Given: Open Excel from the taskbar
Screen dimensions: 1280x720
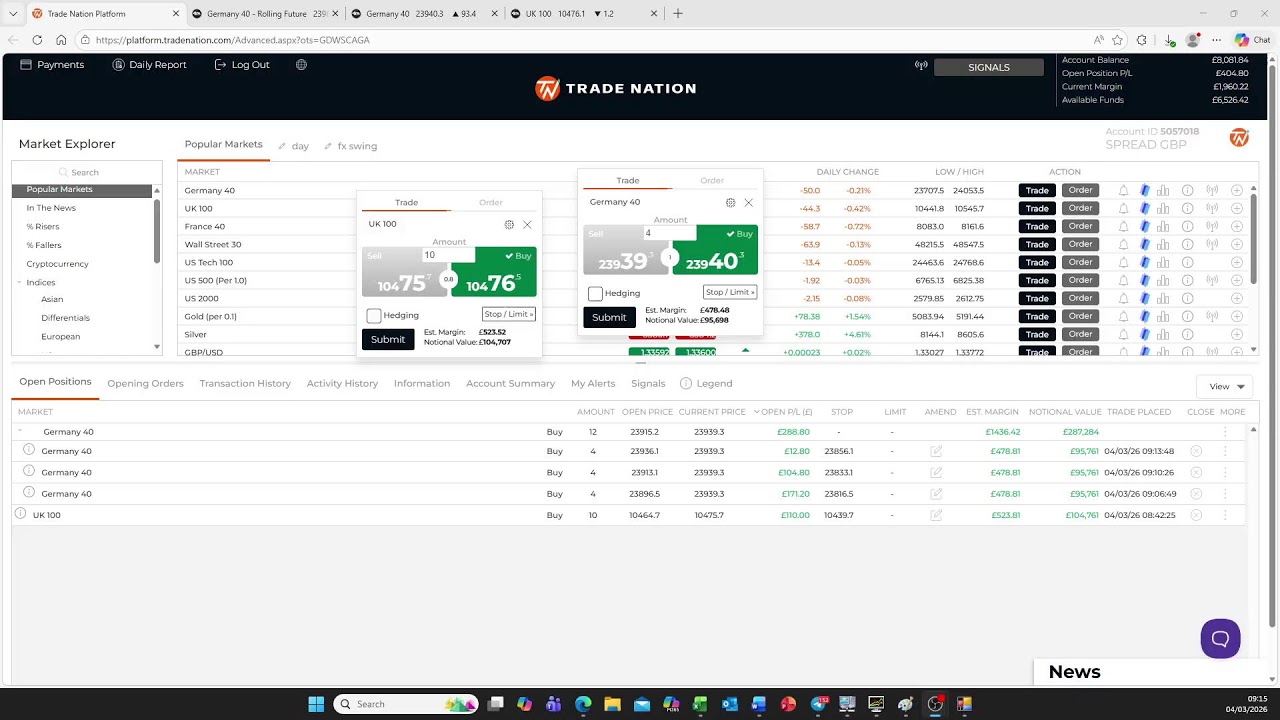Looking at the screenshot, I should (700, 704).
